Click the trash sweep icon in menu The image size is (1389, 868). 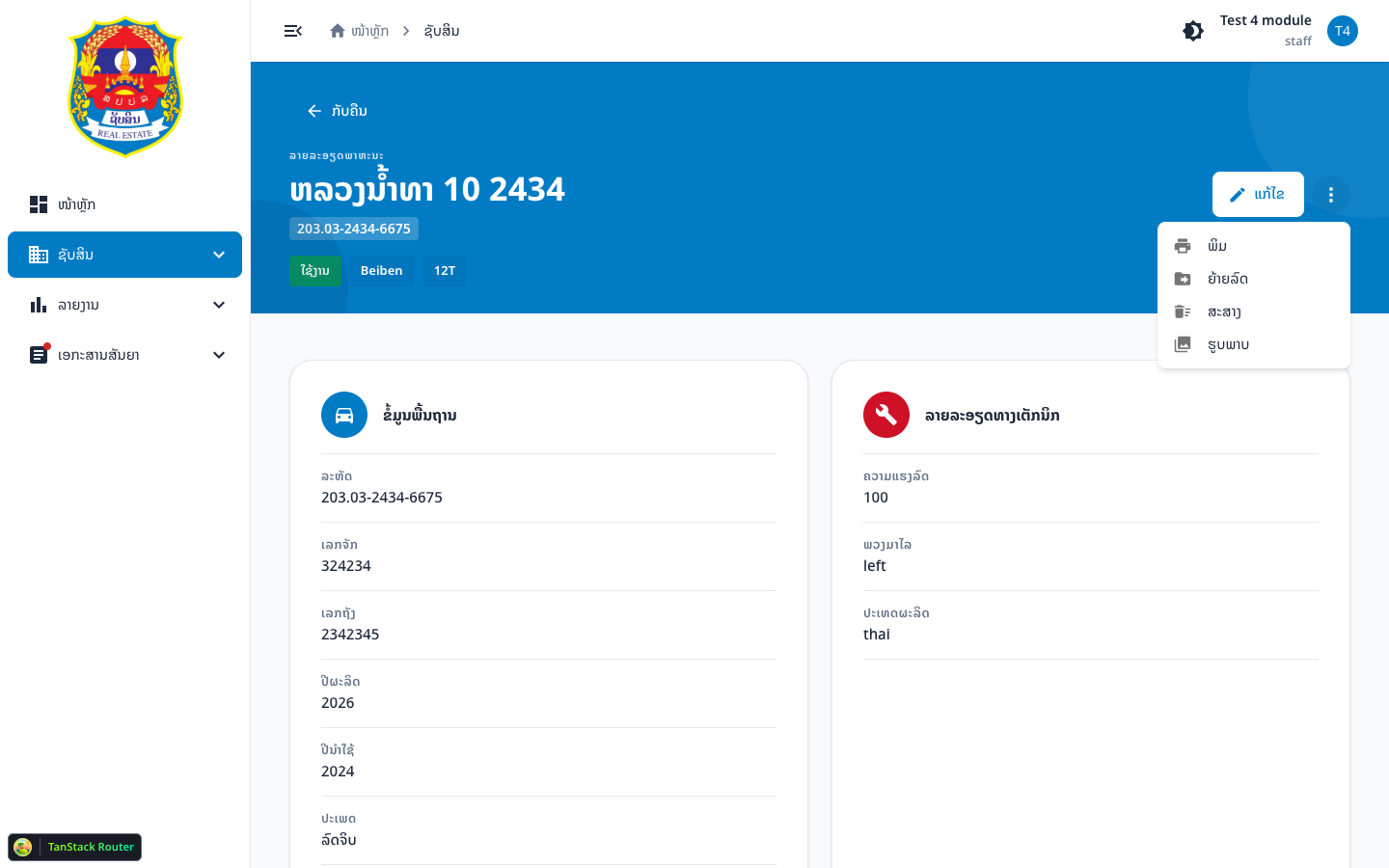coord(1183,312)
